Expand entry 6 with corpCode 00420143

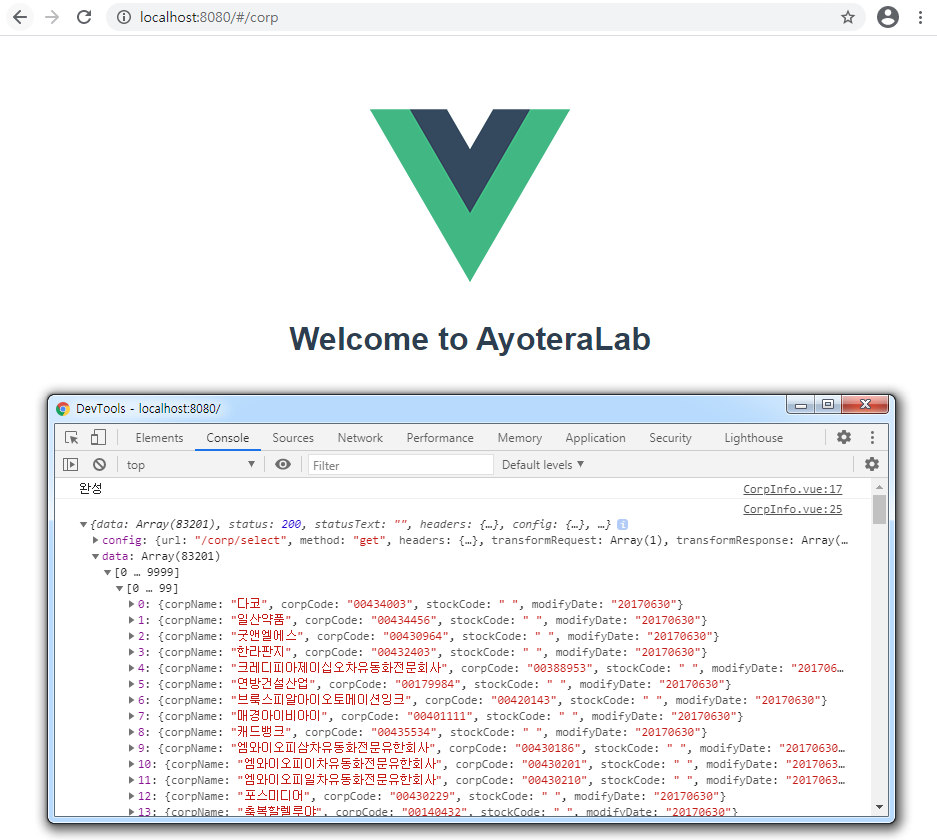pos(131,700)
